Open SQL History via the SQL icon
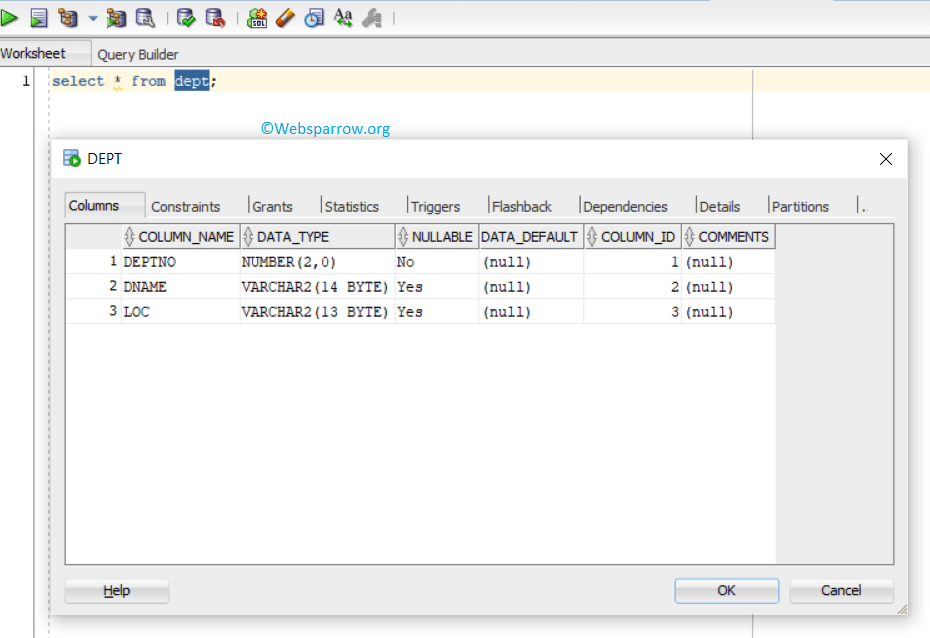Viewport: 930px width, 638px height. pos(257,17)
